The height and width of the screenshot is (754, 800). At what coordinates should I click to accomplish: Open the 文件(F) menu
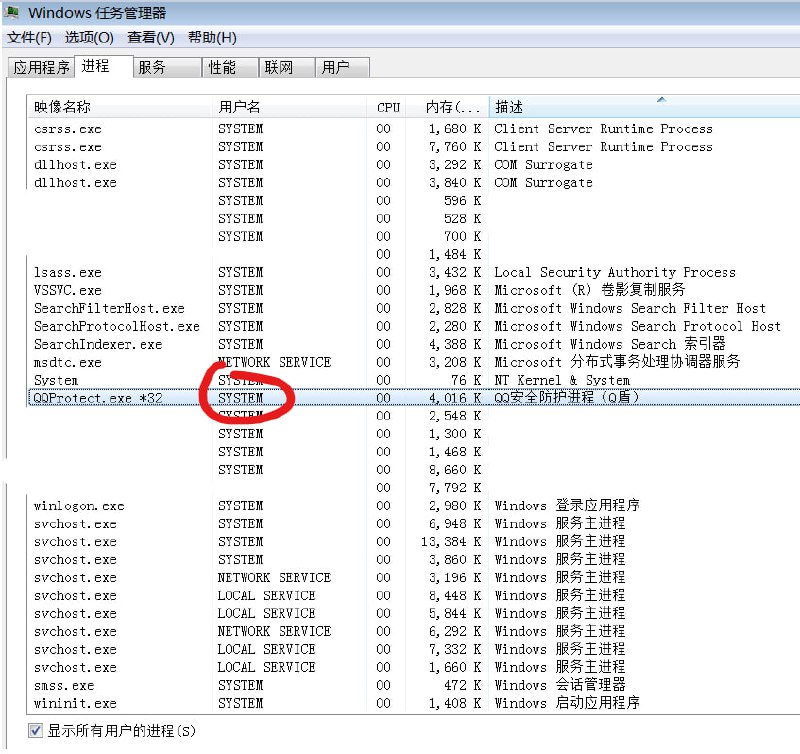[x=29, y=38]
